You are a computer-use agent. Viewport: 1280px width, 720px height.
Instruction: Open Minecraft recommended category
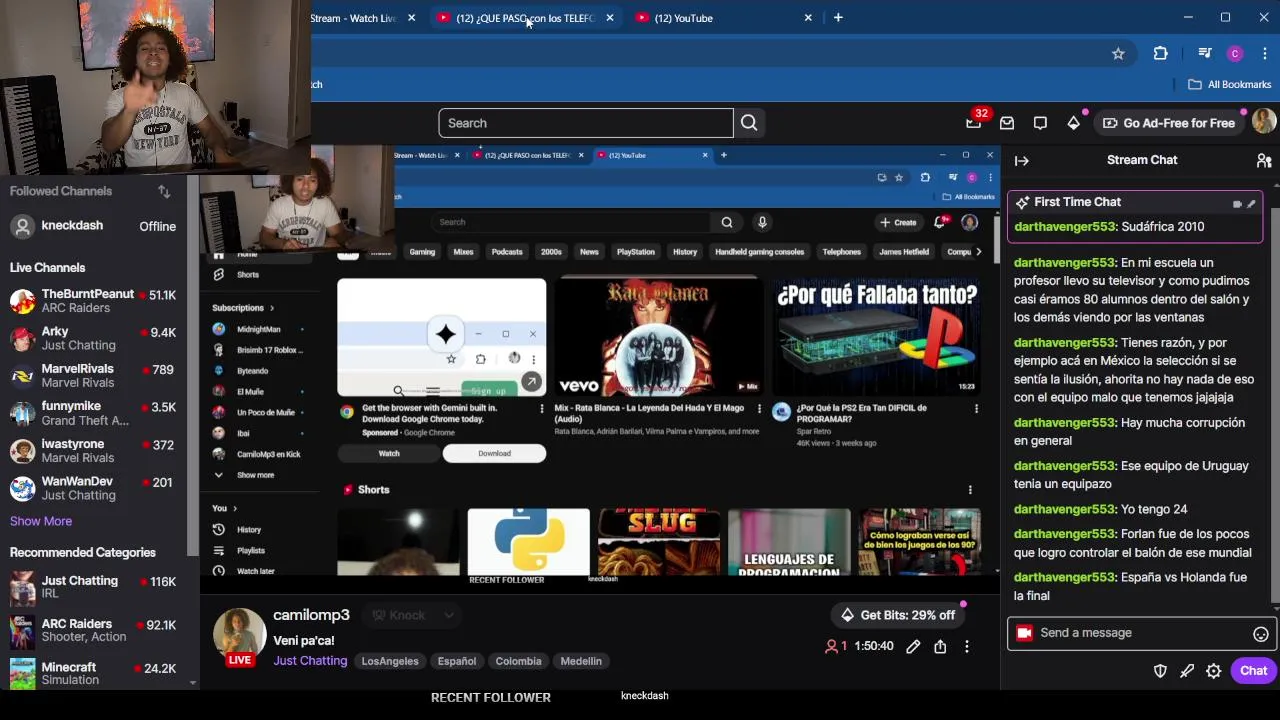point(93,673)
